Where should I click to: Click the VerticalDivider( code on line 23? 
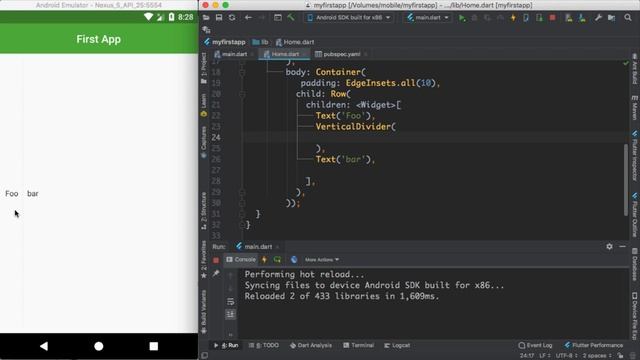356,127
